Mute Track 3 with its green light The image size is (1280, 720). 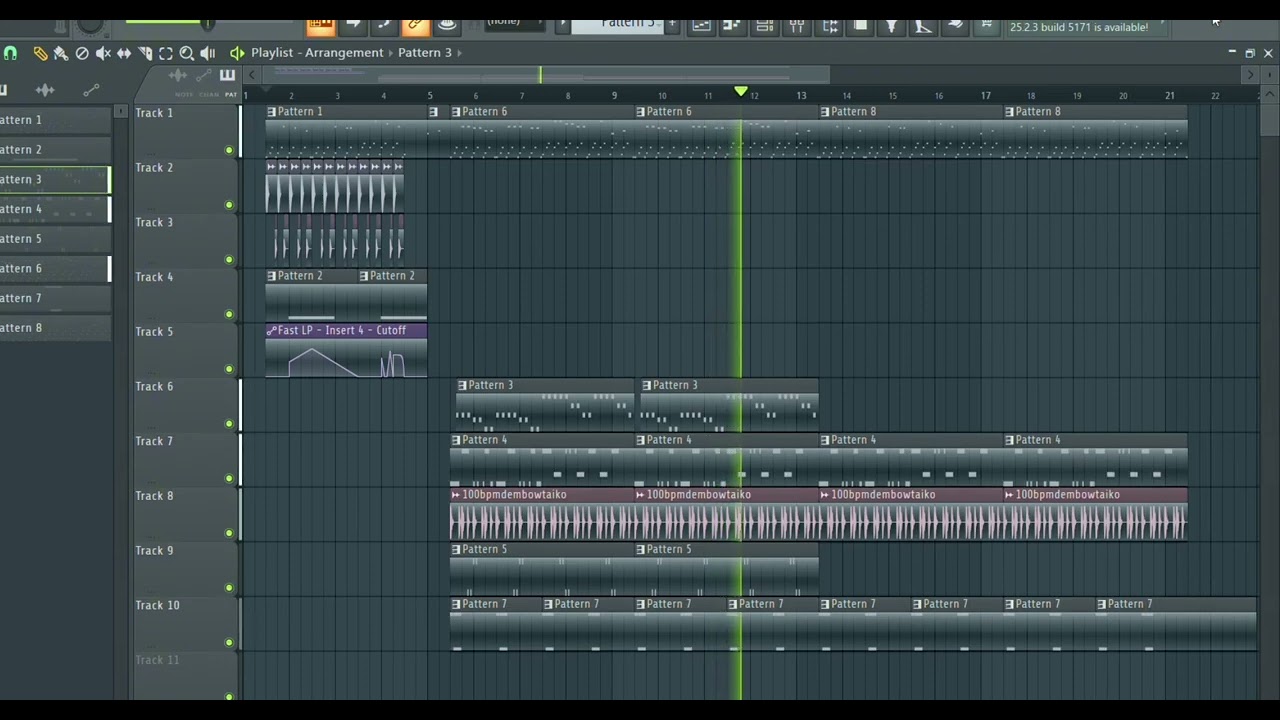229,260
